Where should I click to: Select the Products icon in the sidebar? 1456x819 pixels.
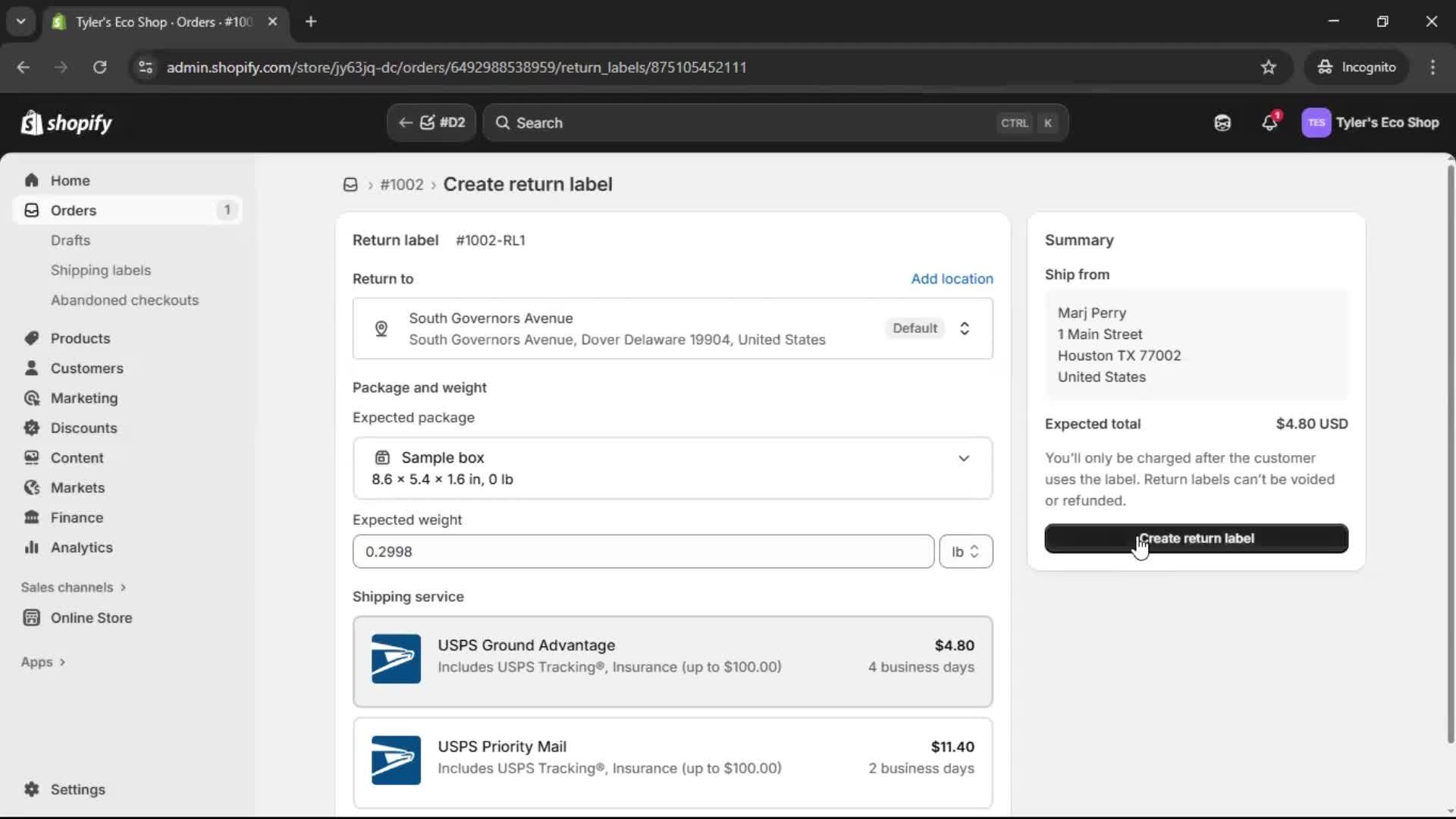click(x=30, y=338)
